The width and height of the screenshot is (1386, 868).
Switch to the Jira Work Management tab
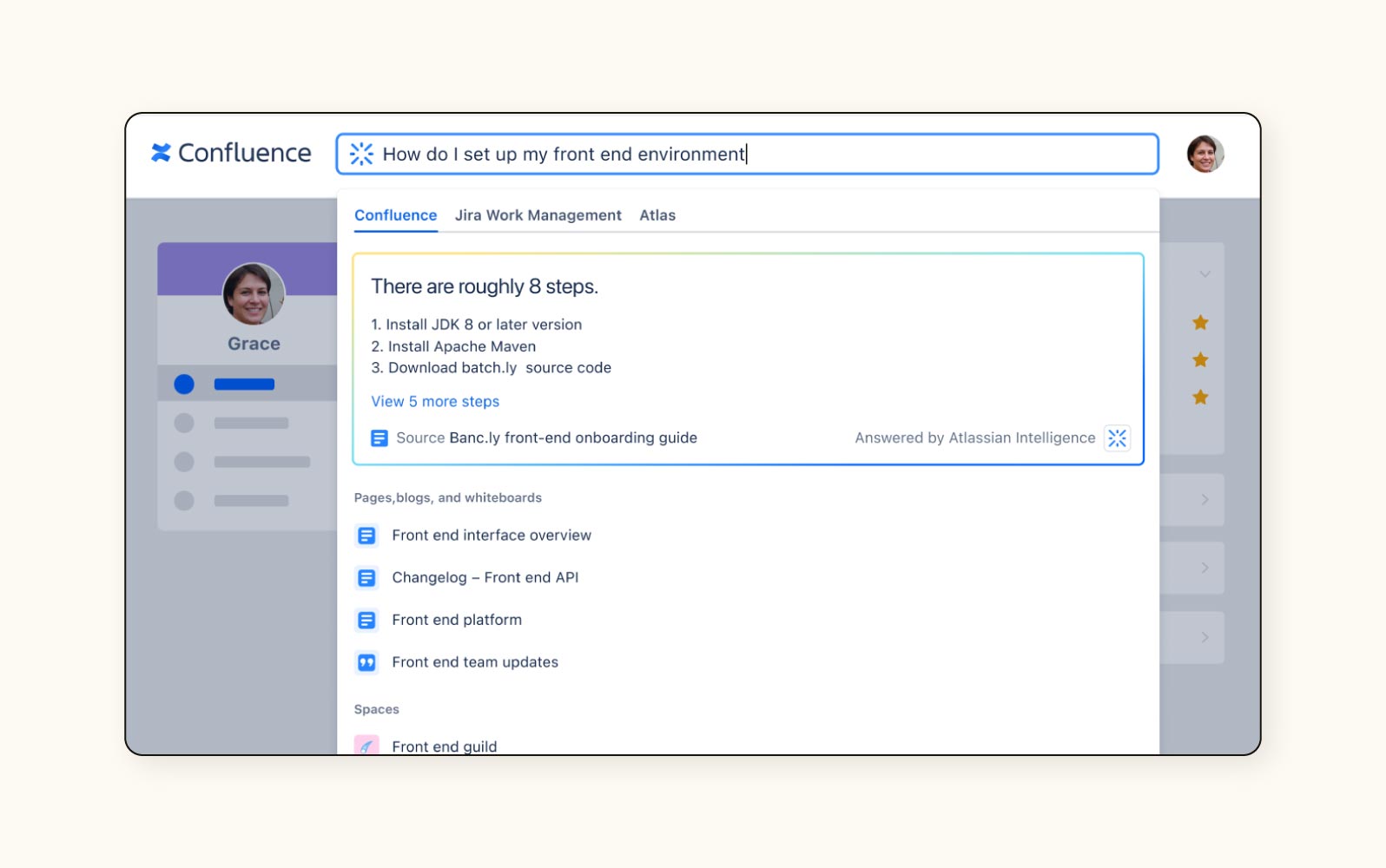[538, 215]
